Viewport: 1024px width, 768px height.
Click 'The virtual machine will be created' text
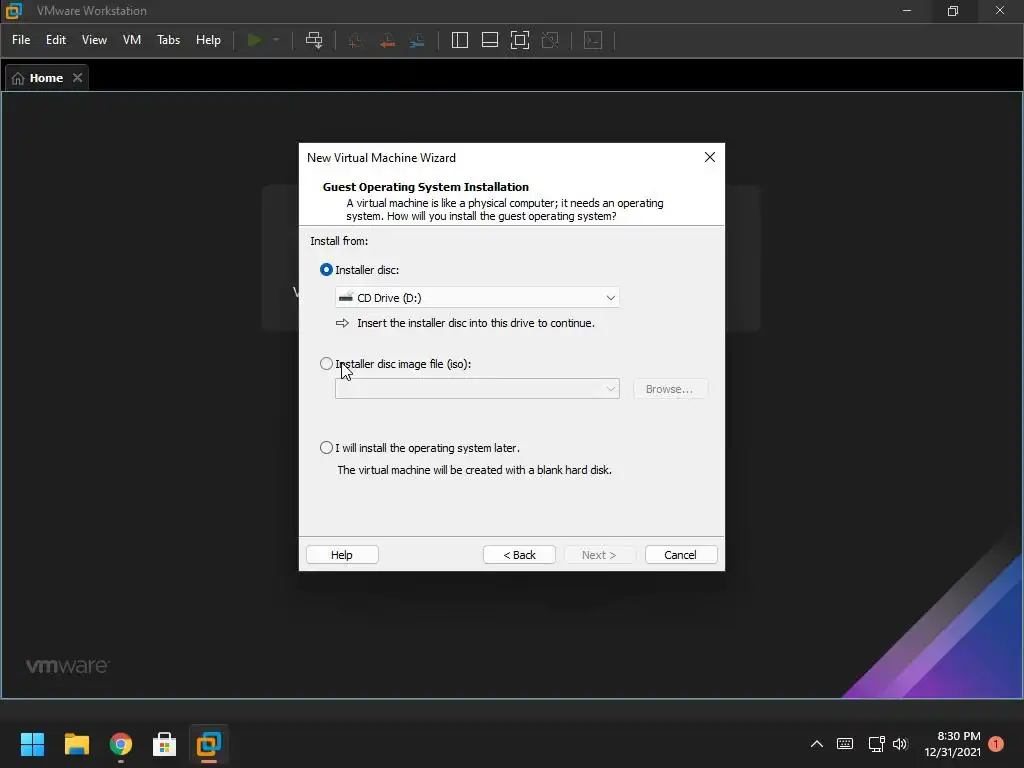pos(475,470)
